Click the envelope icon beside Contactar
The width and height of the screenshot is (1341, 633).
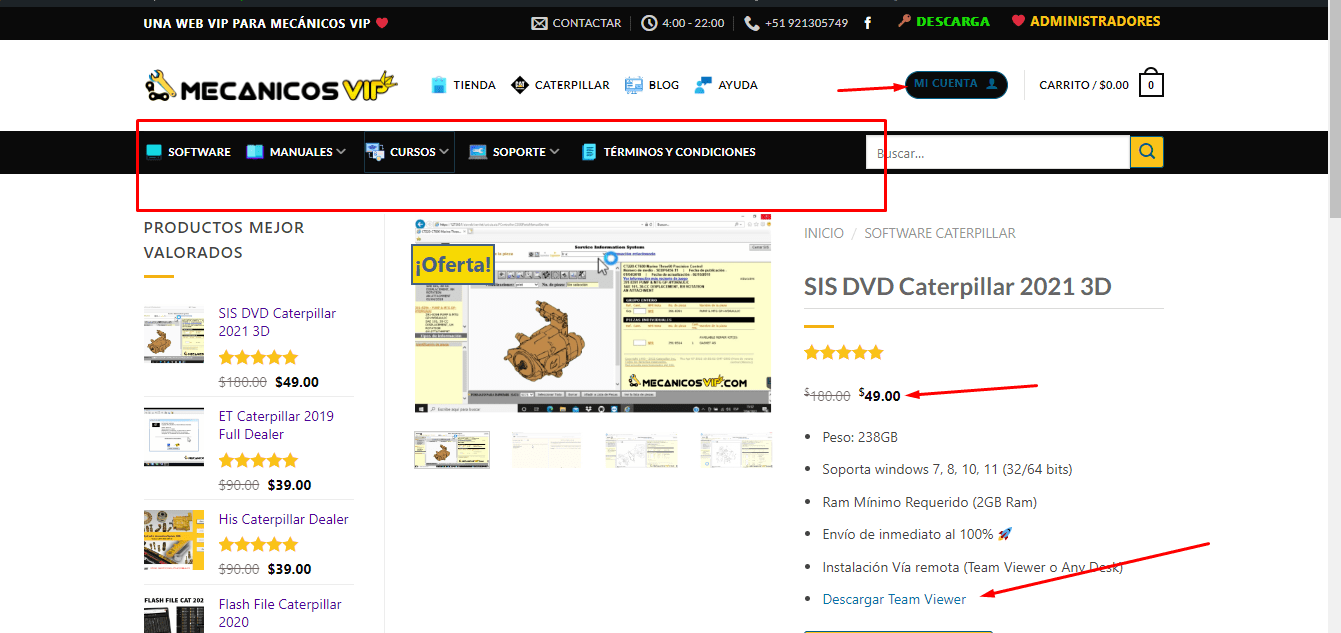(x=539, y=23)
